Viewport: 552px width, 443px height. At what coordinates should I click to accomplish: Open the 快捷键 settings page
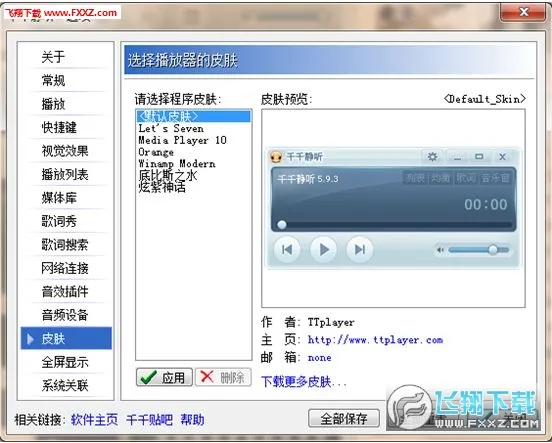coord(59,127)
